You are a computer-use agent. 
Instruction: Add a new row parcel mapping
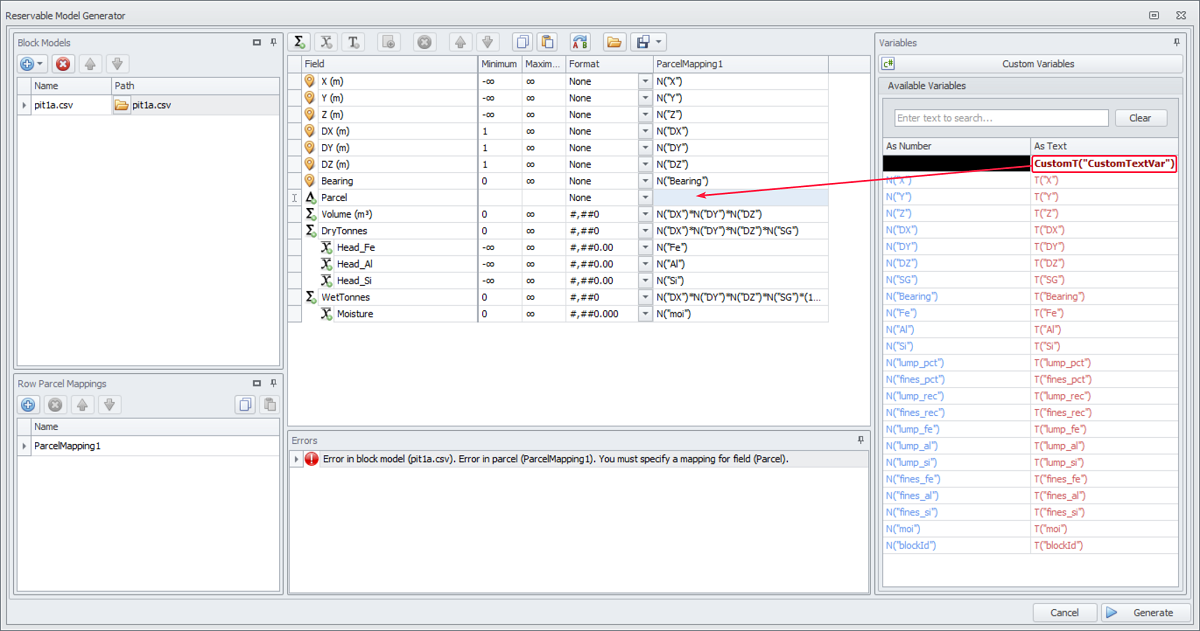coord(28,405)
